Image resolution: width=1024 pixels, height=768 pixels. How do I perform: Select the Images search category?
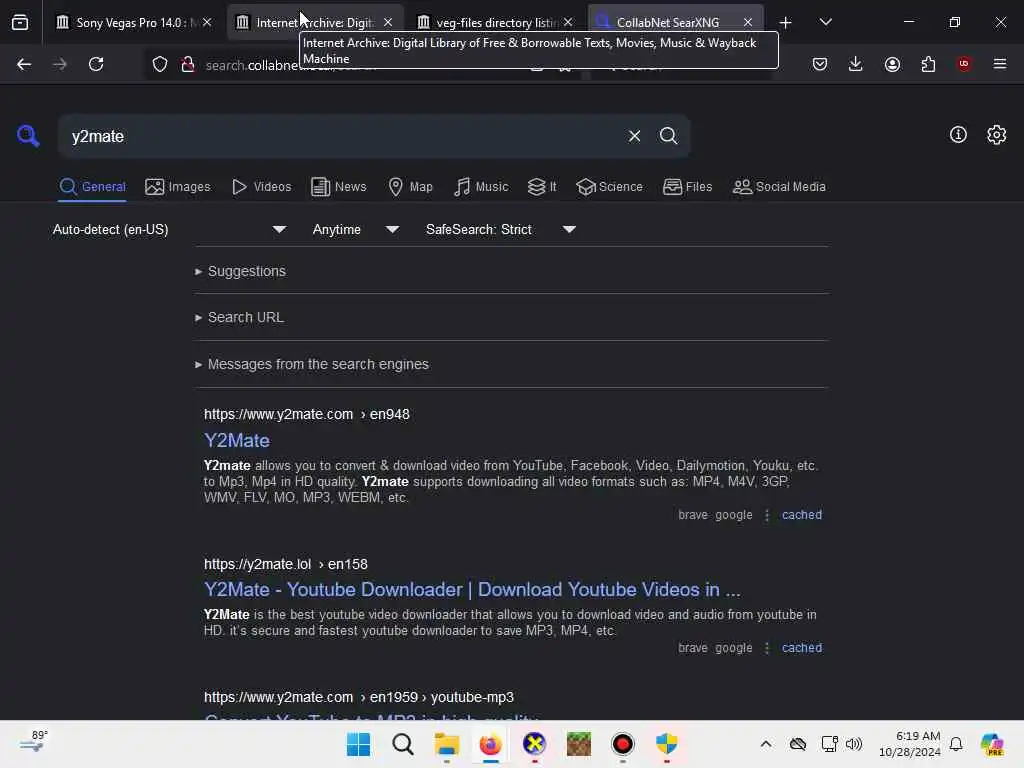tap(178, 187)
